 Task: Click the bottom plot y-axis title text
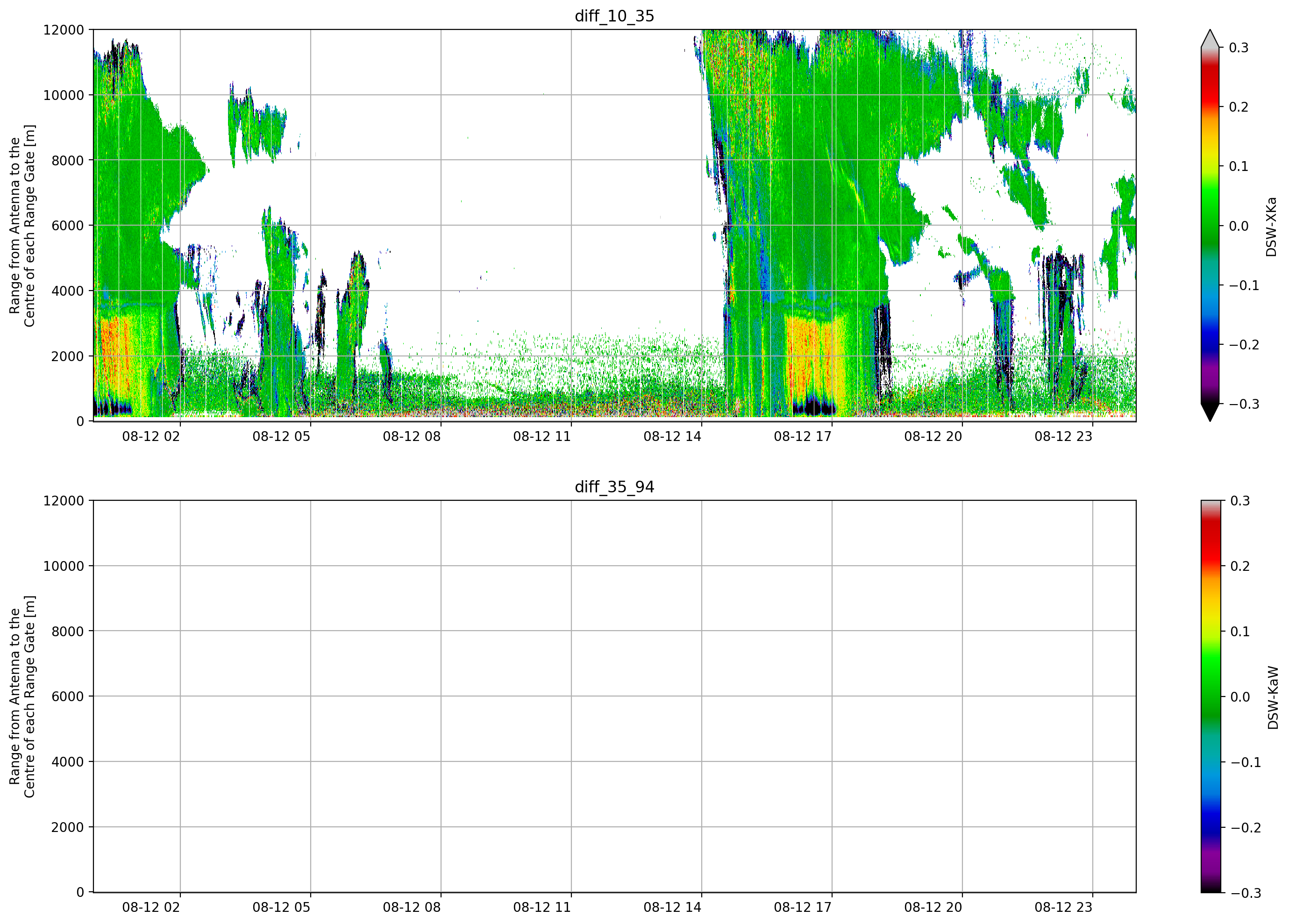(x=22, y=697)
